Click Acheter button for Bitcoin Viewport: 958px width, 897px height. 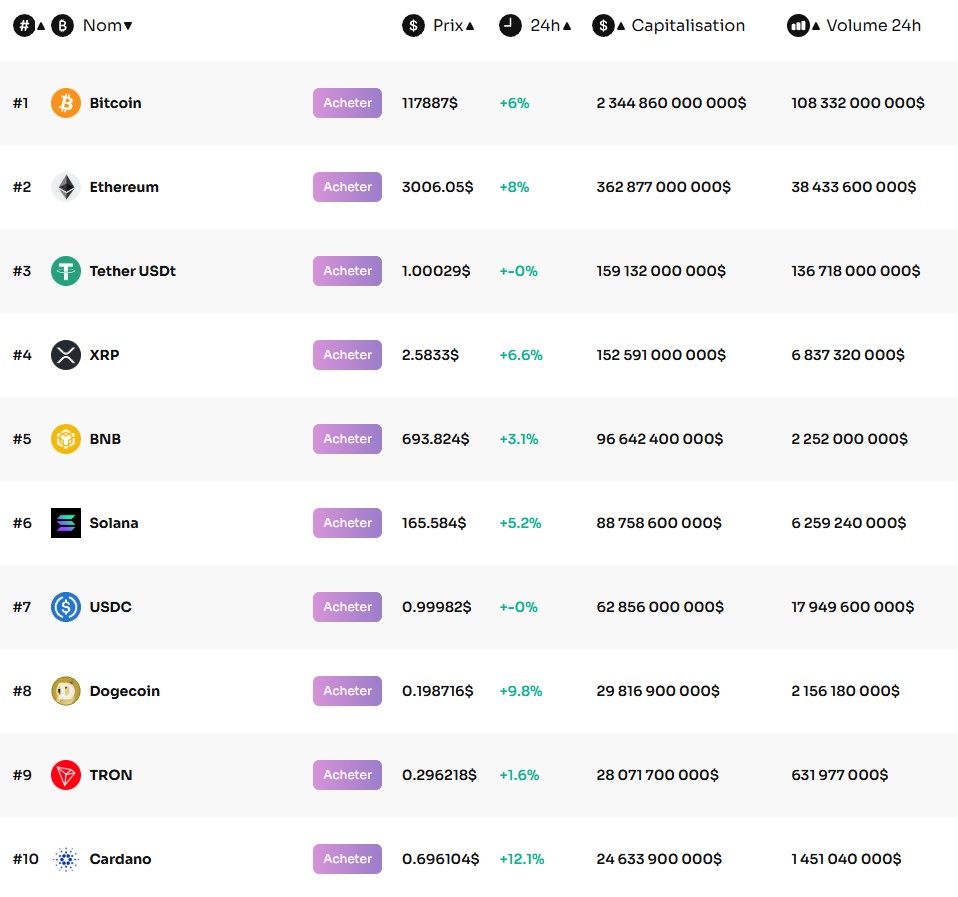click(x=347, y=103)
